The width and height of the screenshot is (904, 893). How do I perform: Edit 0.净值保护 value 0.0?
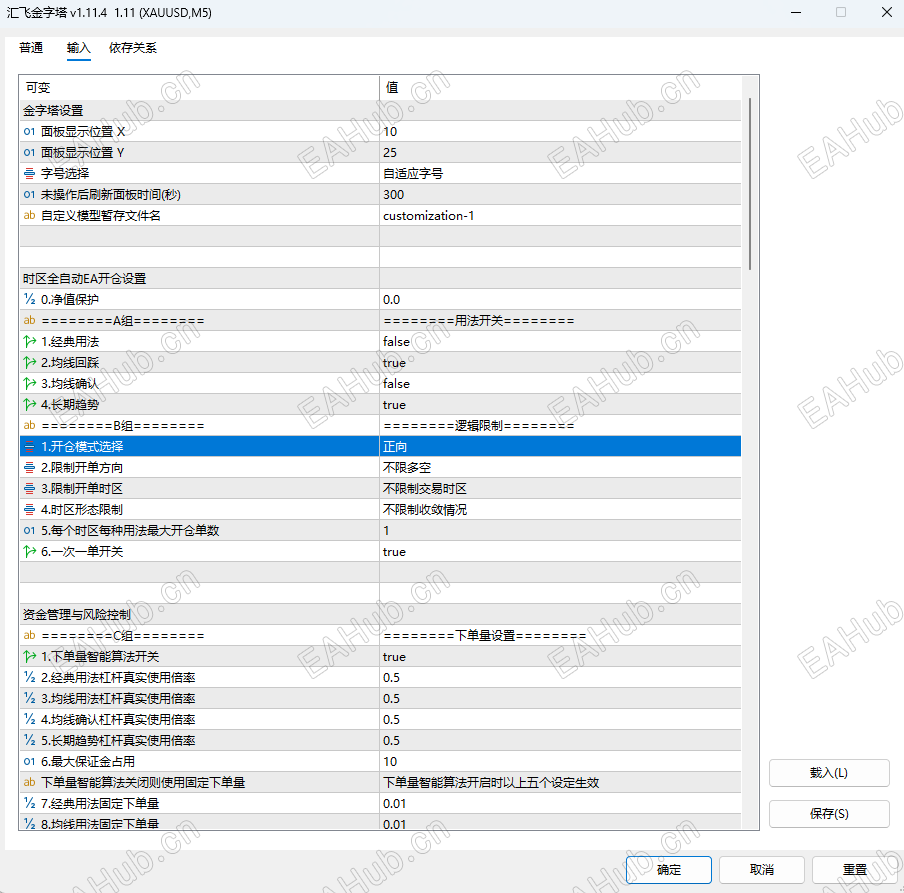click(560, 299)
